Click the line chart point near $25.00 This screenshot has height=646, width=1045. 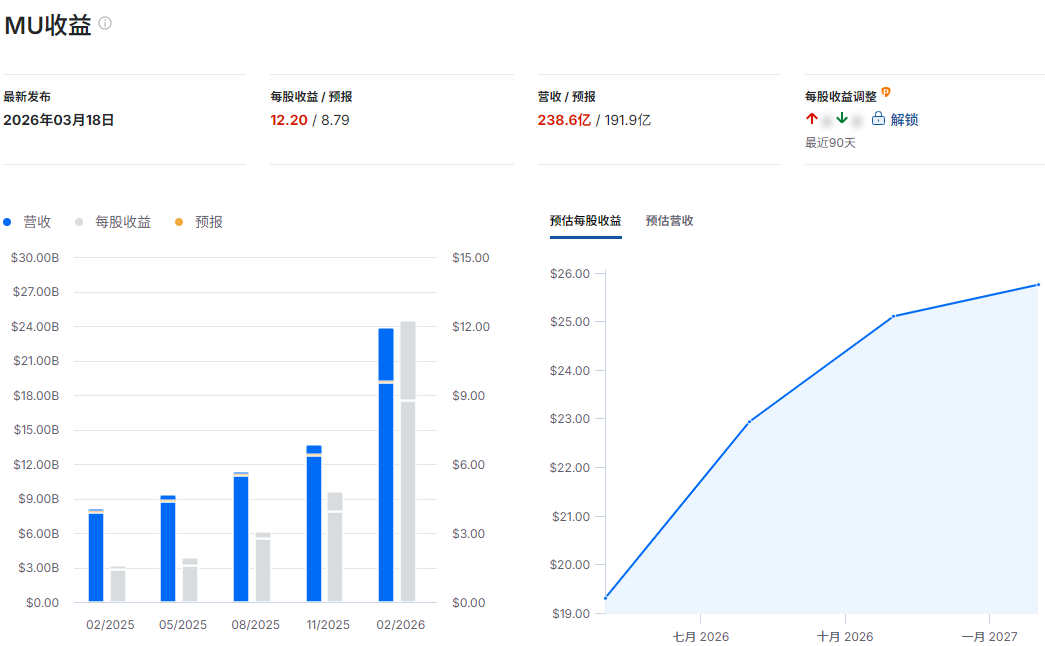894,316
